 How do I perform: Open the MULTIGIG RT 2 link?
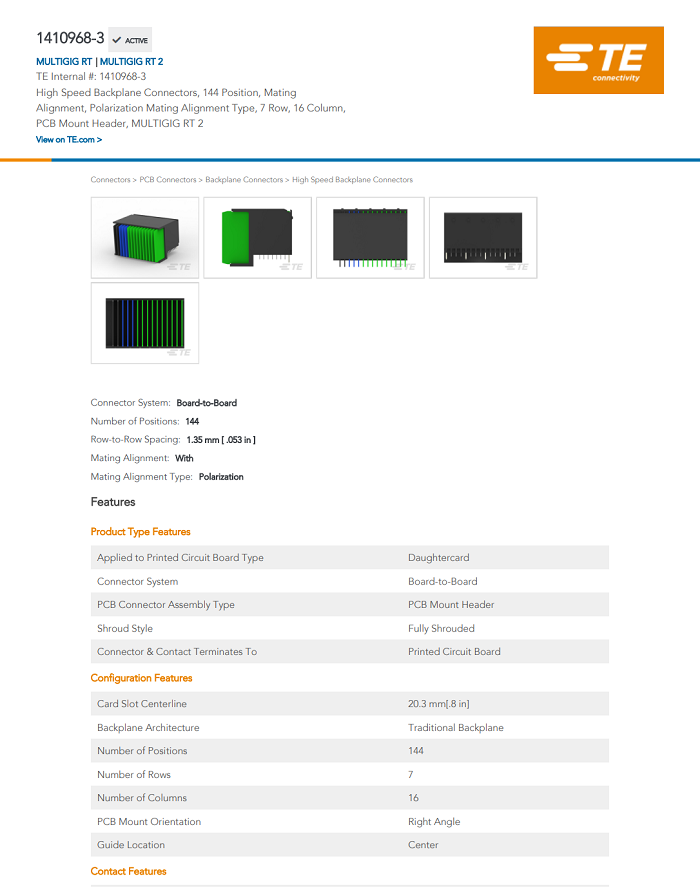(132, 61)
